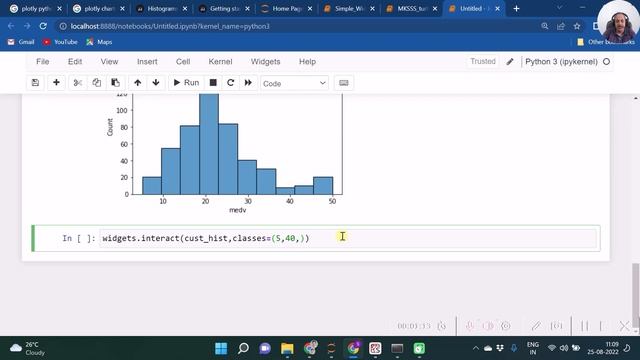Screen dimensions: 640x360
Task: Click the In [ ]: cell prompt
Action: [x=79, y=238]
